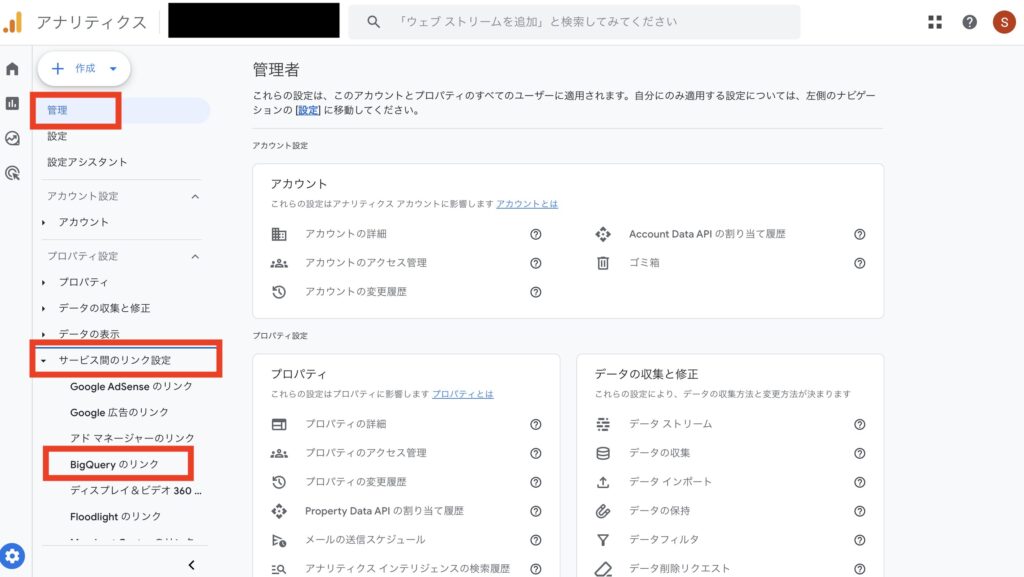Open the Advertising icon in left rail
The height and width of the screenshot is (577, 1024).
[12, 173]
